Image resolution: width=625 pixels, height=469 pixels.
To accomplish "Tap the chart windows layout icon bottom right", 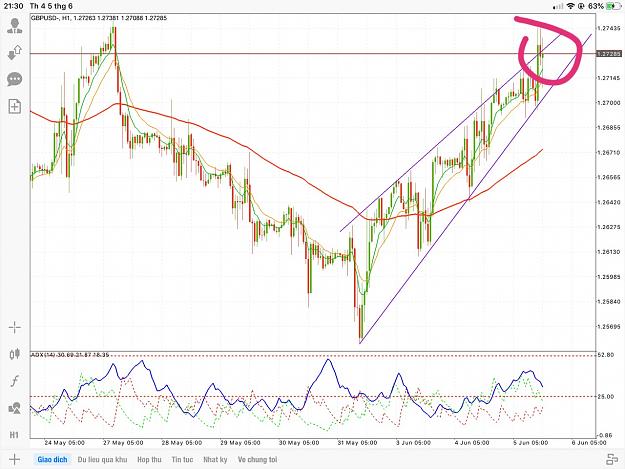I will click(612, 459).
